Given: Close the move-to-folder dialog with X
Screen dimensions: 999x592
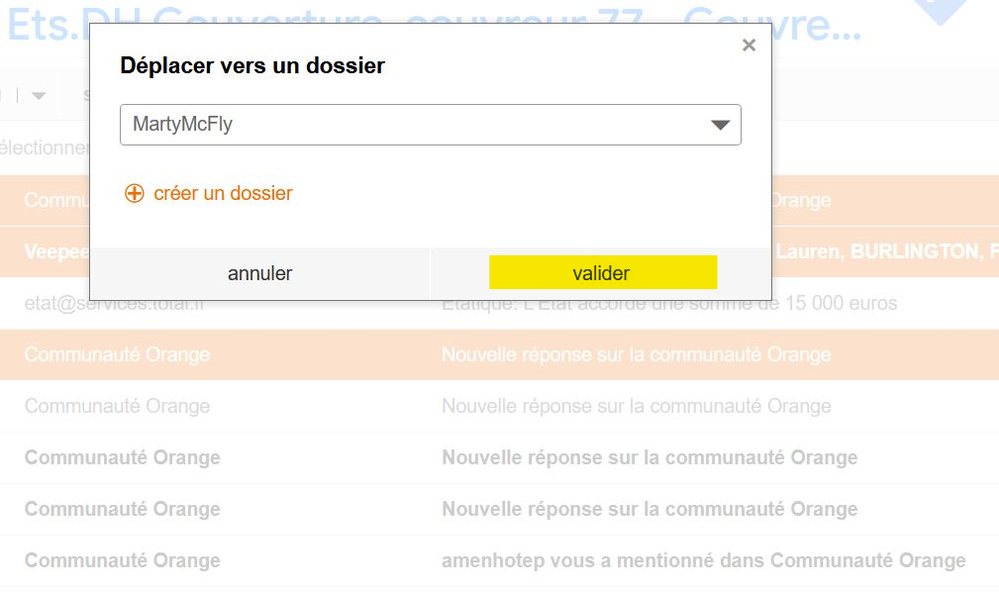Looking at the screenshot, I should tap(748, 45).
